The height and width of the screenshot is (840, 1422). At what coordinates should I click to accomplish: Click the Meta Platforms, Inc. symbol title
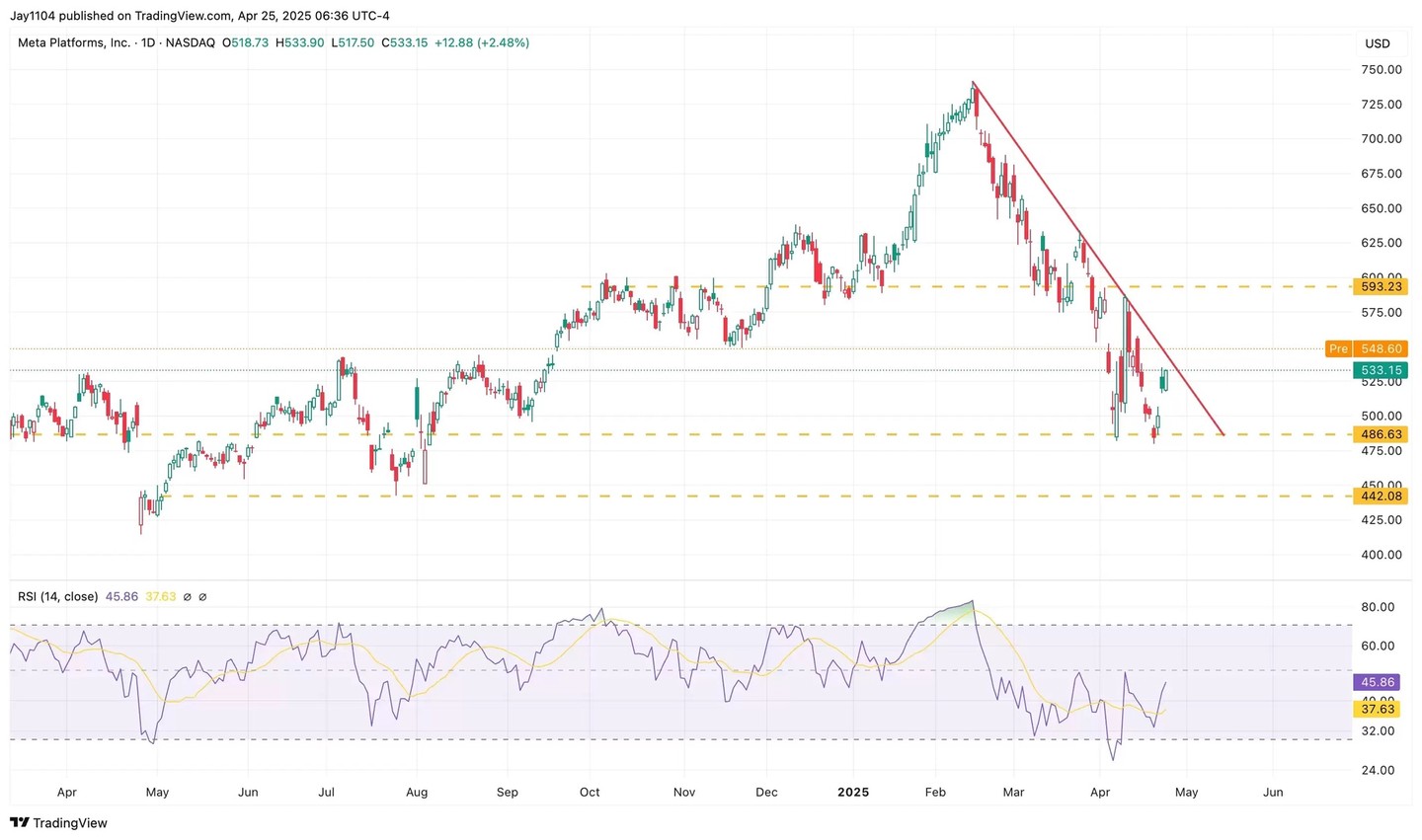(74, 43)
